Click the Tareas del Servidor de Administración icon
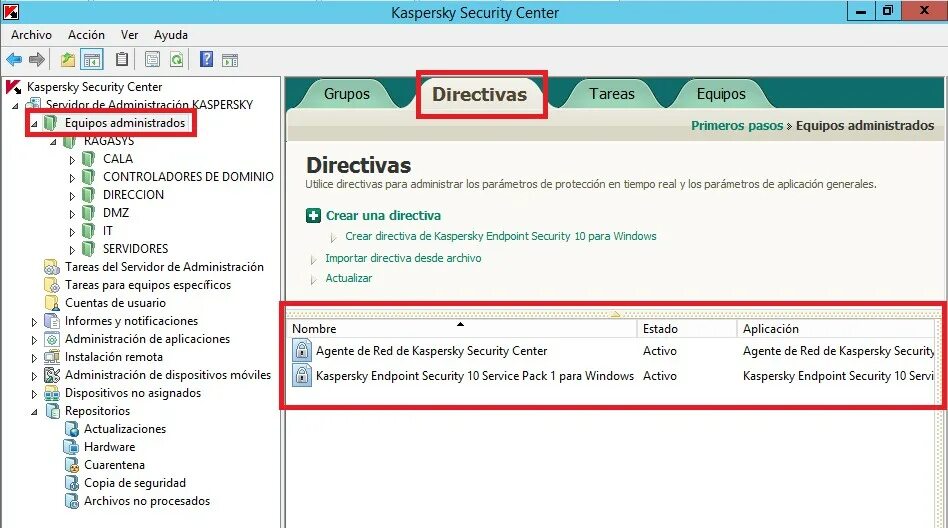 [x=52, y=267]
